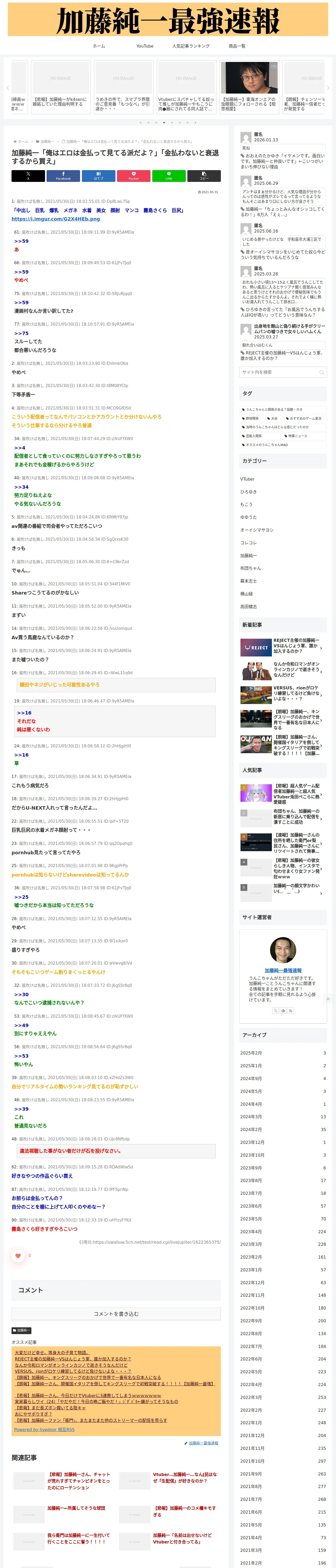The width and height of the screenshot is (336, 1568).
Task: Select the 野球関係 tag
Action: coord(252,419)
